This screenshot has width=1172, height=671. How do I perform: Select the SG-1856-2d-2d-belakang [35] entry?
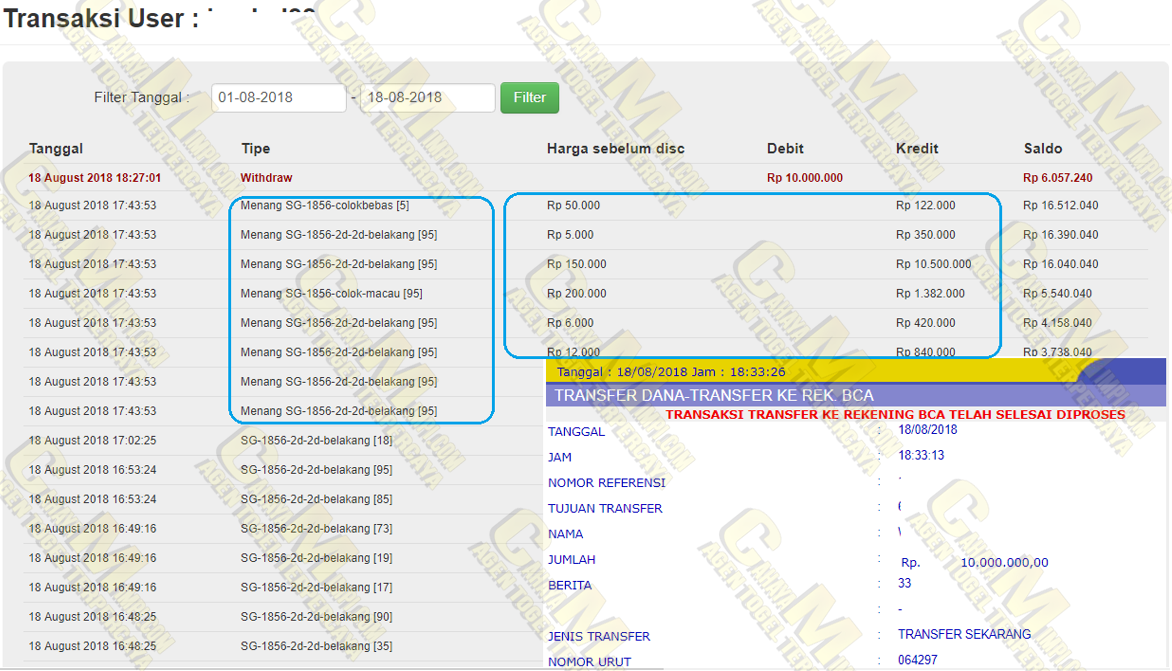316,646
